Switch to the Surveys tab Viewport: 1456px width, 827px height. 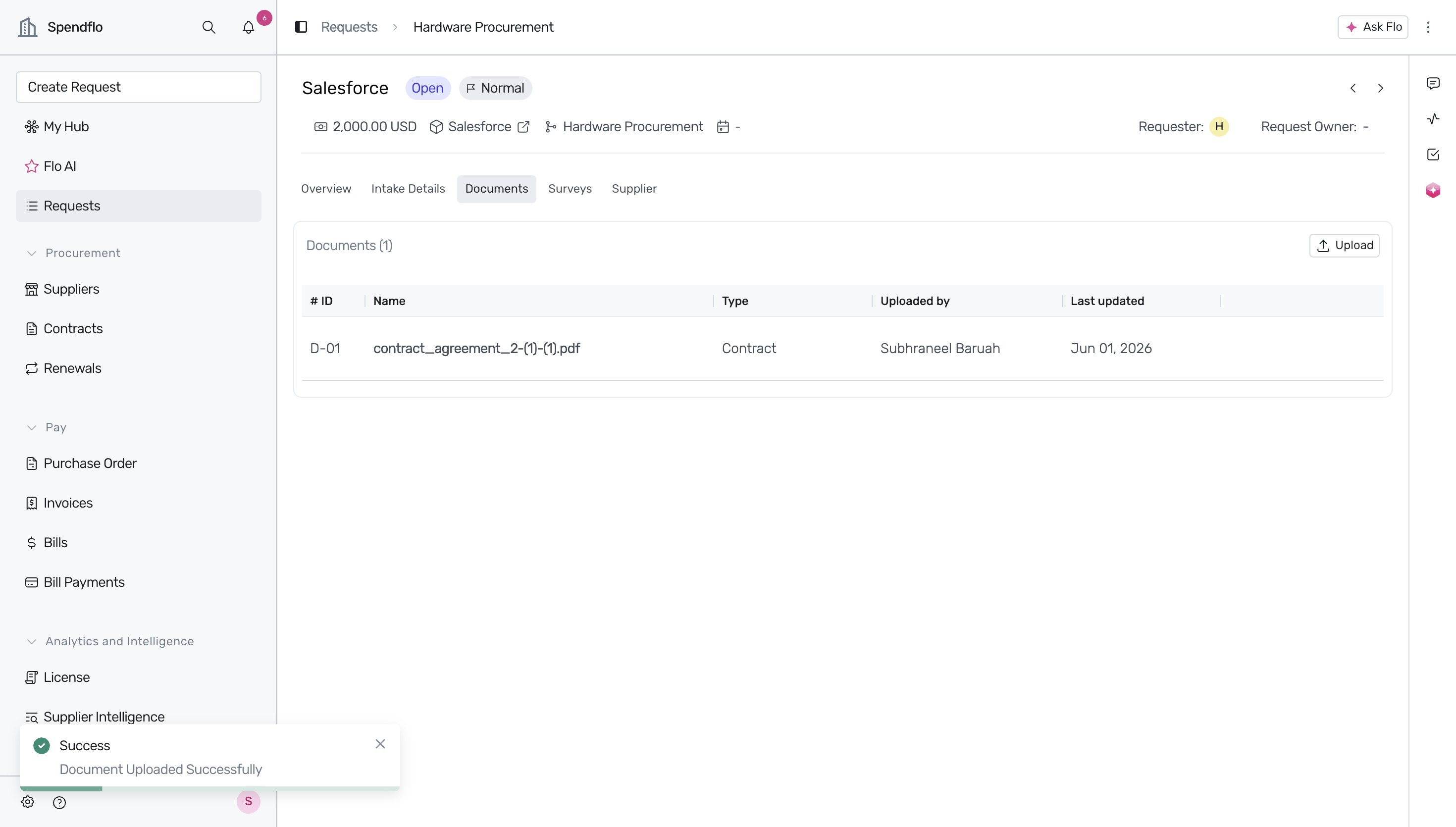[x=570, y=189]
